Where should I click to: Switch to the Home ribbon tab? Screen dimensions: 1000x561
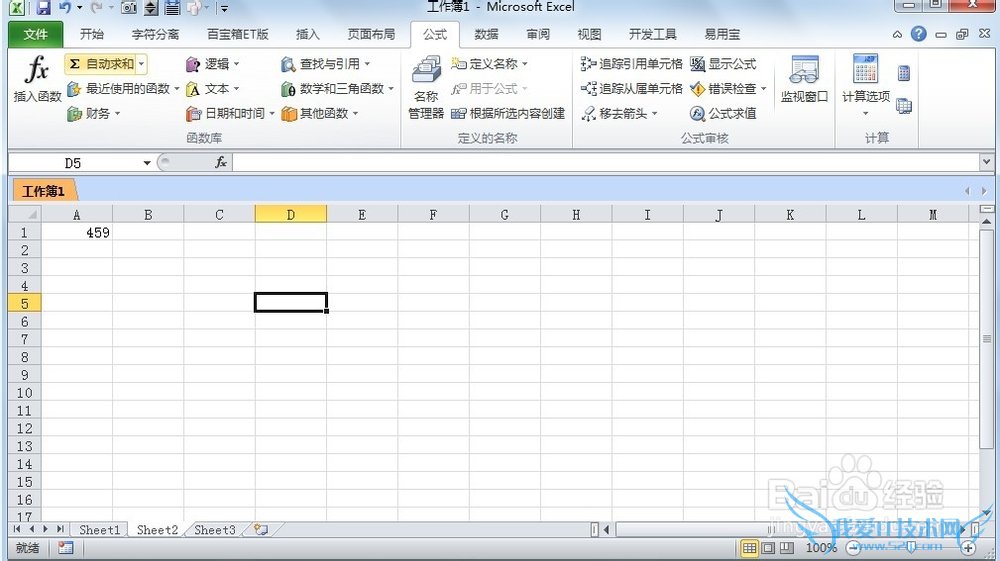pos(92,34)
